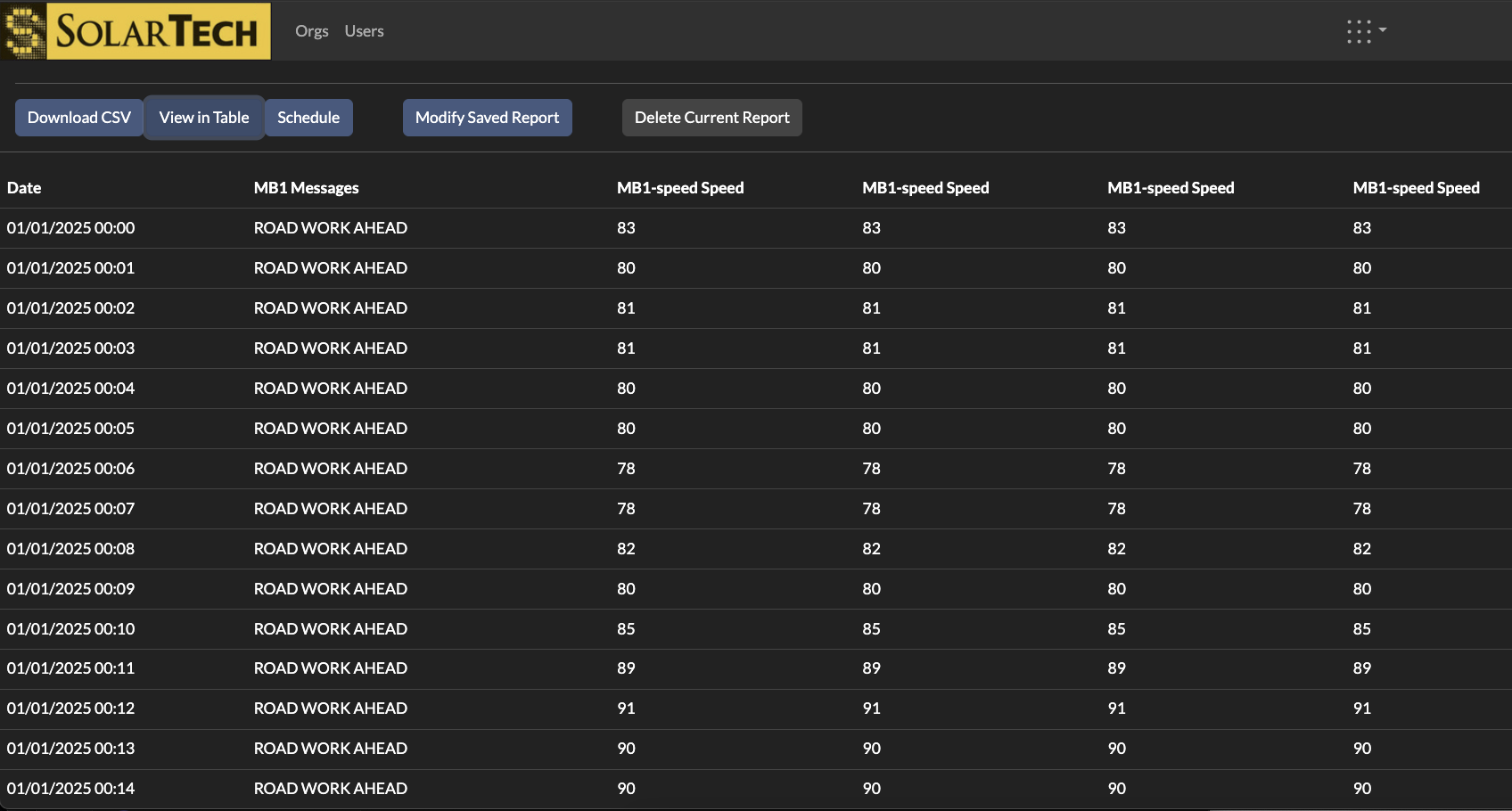Select the 01/01/2025 00:00 date cell

71,228
